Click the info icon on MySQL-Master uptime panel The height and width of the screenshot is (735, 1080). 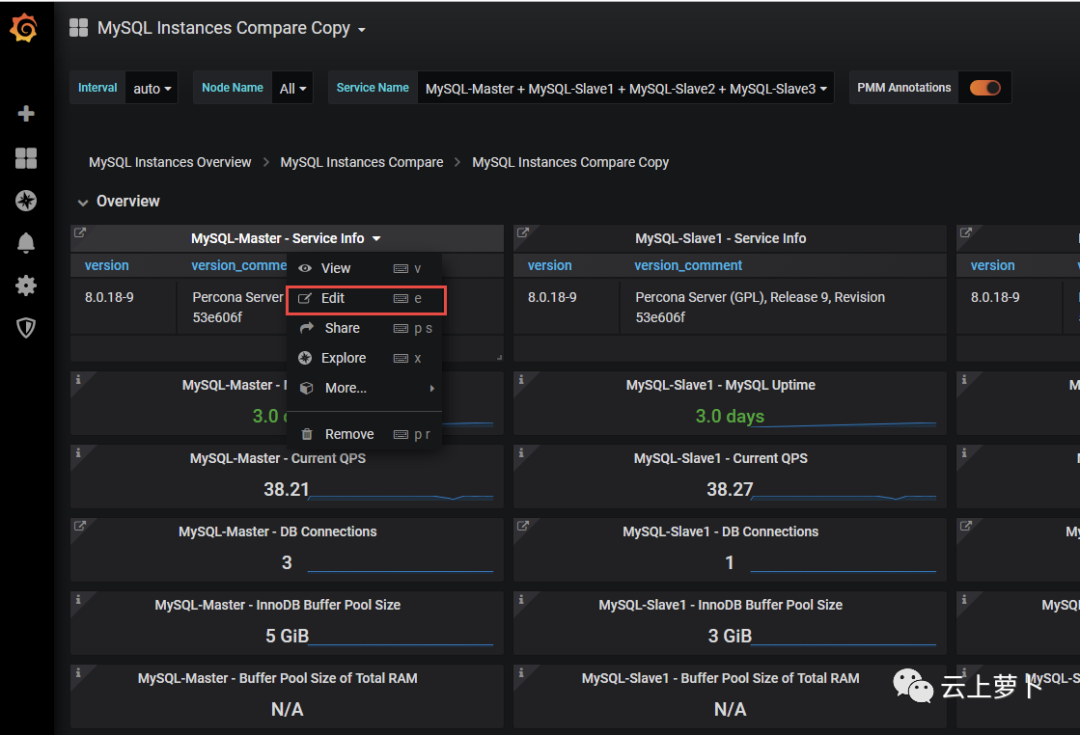click(x=79, y=380)
